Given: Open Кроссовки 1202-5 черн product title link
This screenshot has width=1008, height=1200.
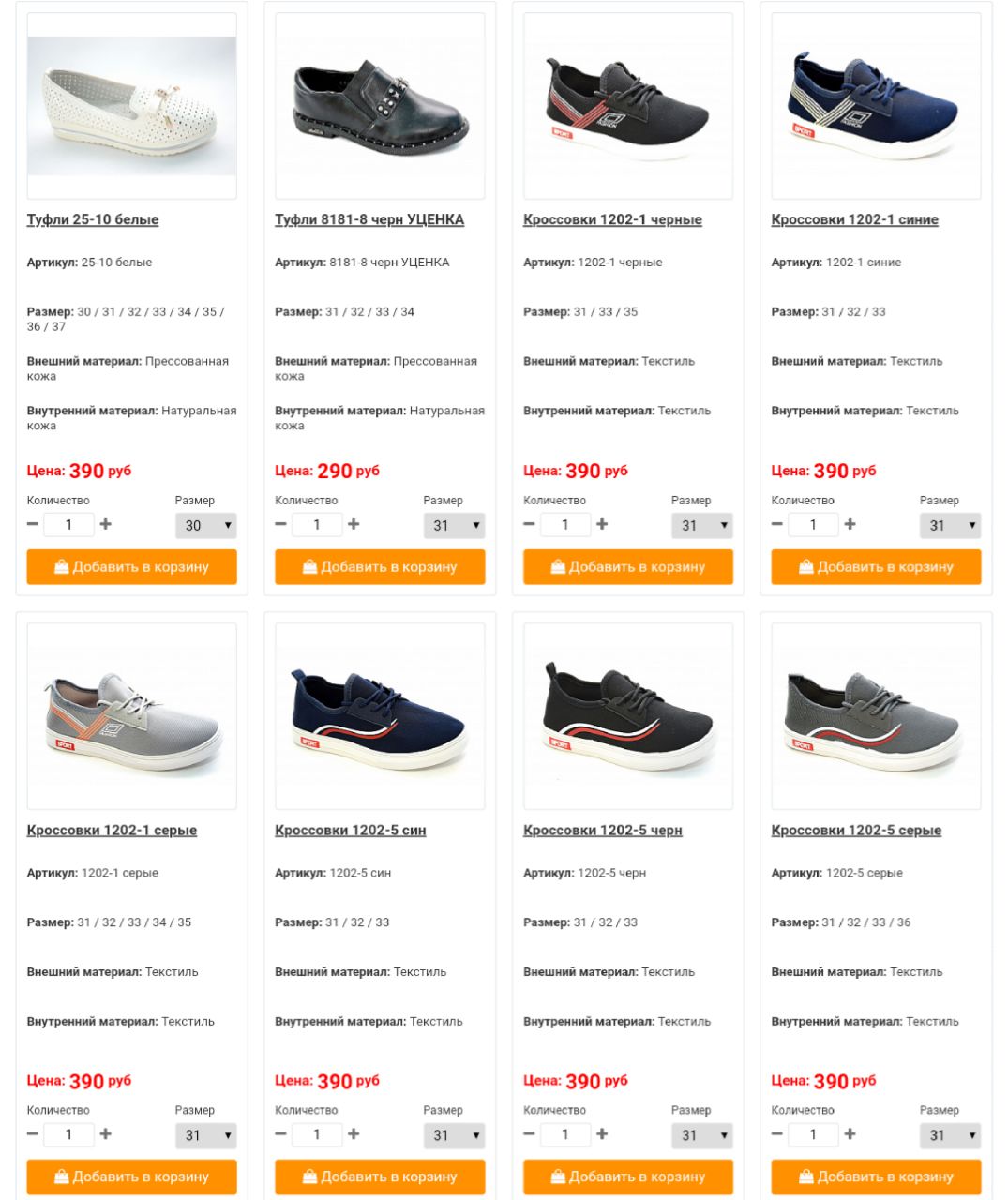Looking at the screenshot, I should click(603, 830).
